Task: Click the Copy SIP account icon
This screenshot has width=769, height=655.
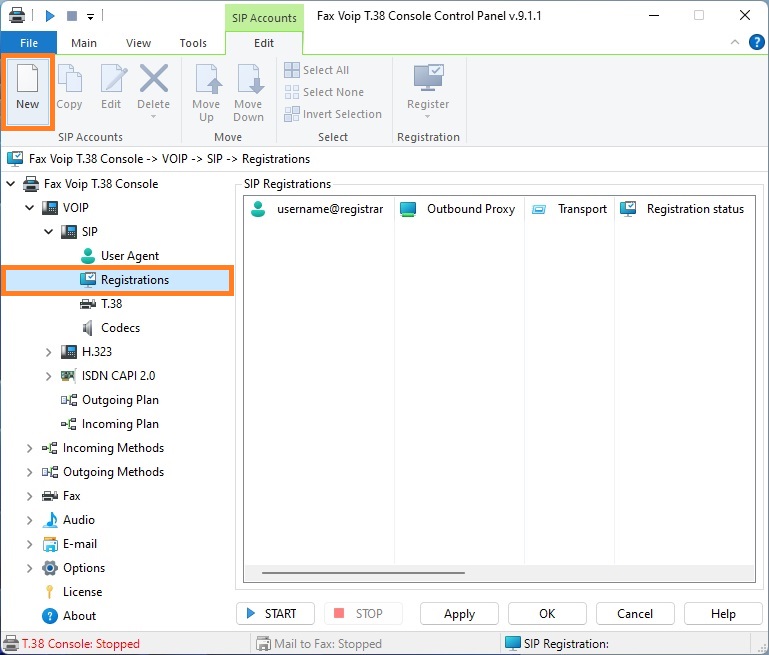Action: (x=70, y=78)
